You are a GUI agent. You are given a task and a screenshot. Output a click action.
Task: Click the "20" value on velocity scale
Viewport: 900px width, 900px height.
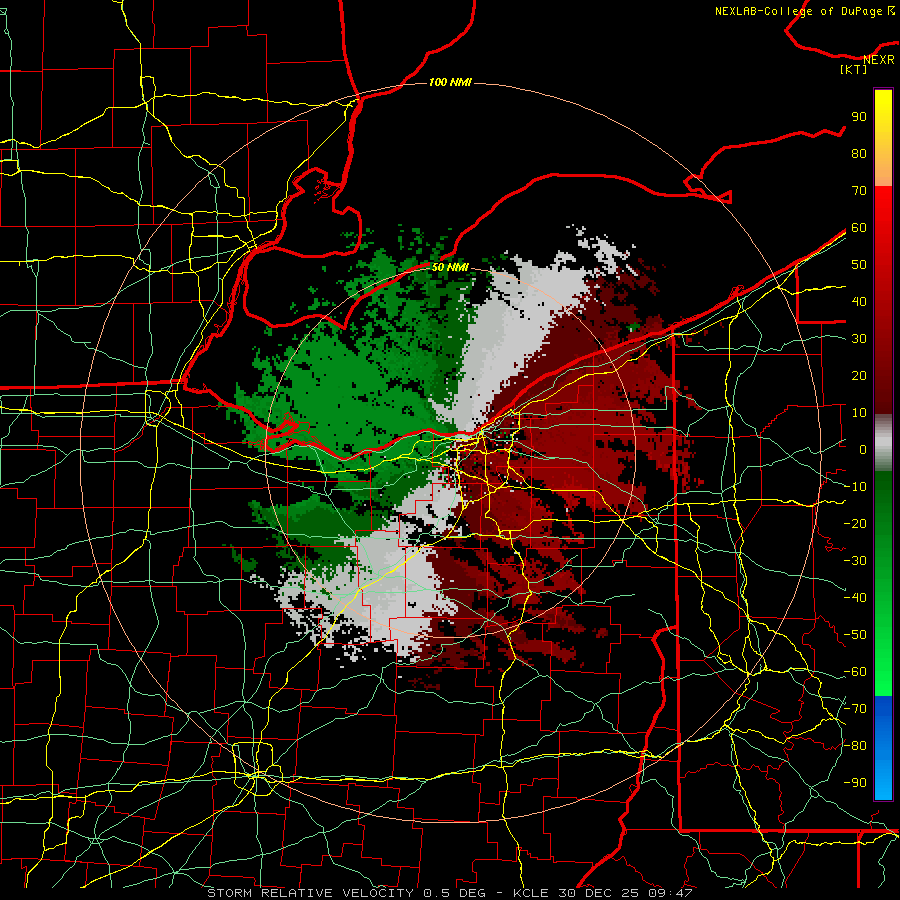(x=859, y=375)
